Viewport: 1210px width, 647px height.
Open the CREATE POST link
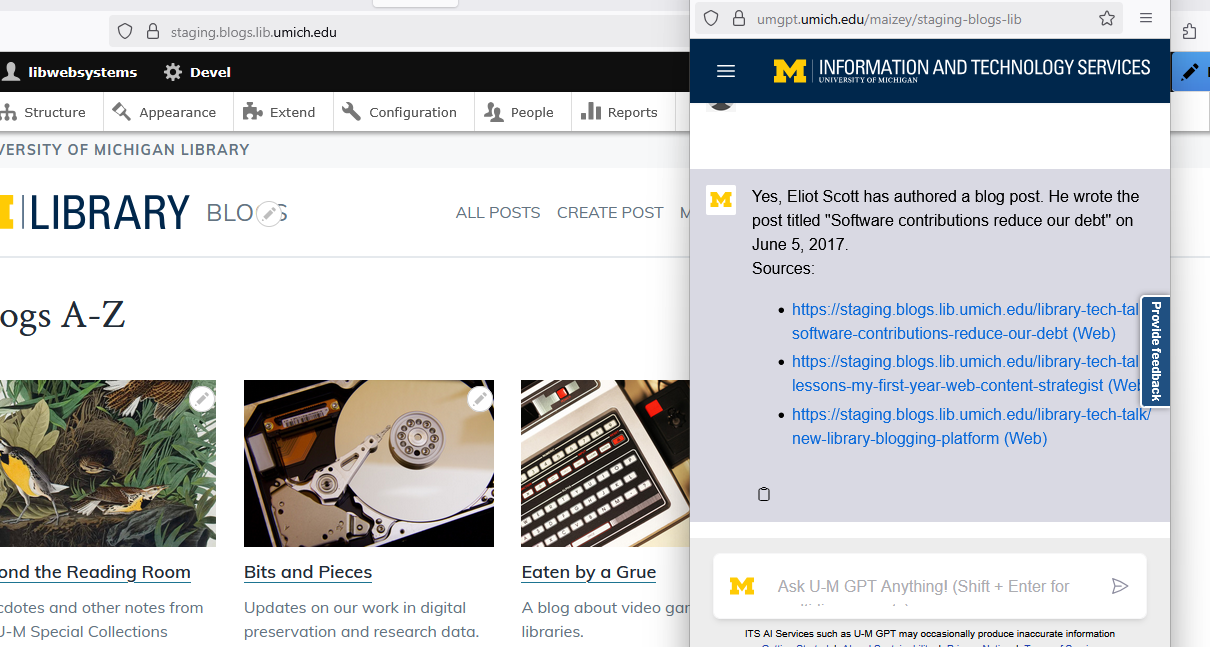click(610, 213)
